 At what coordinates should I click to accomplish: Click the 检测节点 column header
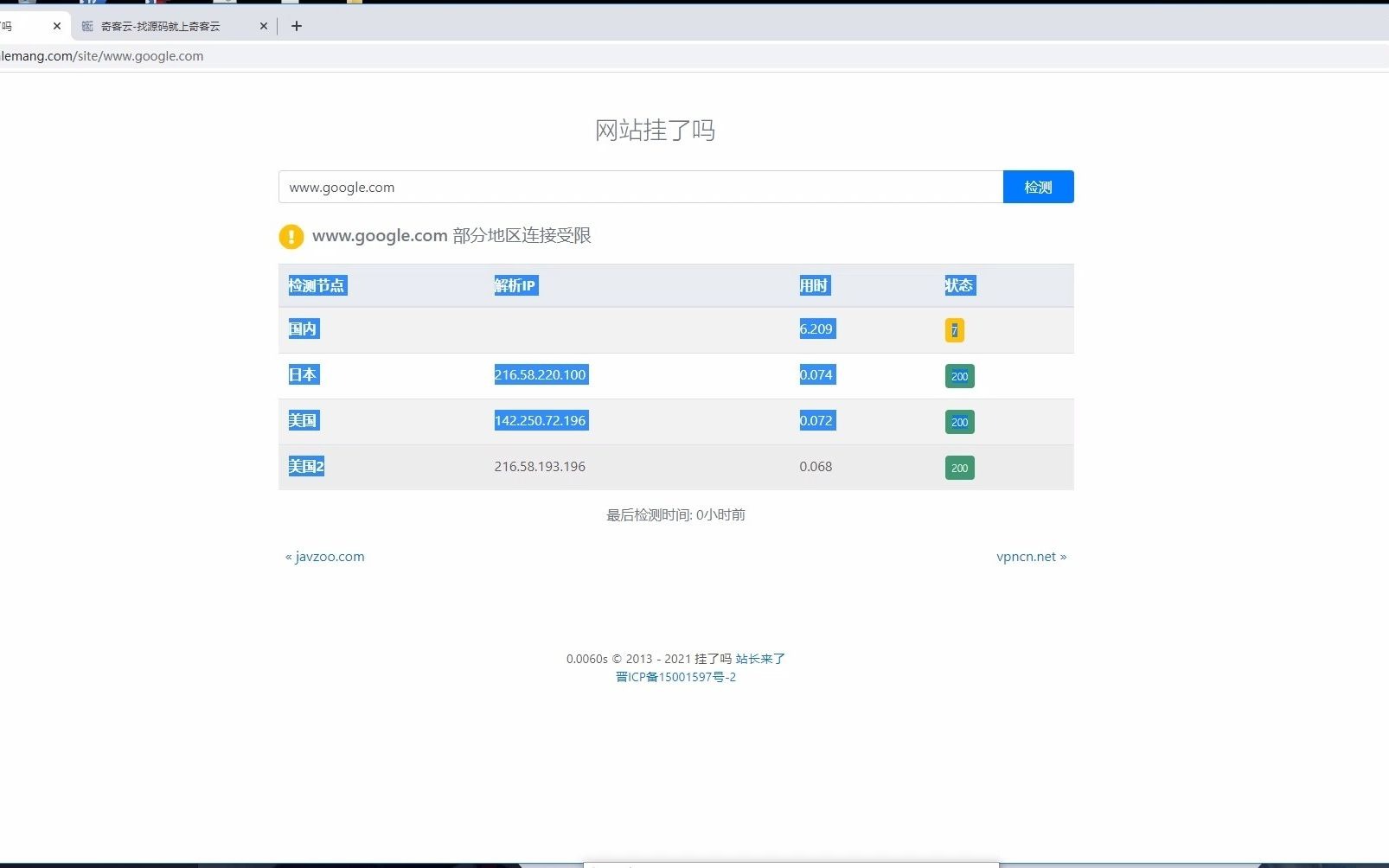pos(317,285)
